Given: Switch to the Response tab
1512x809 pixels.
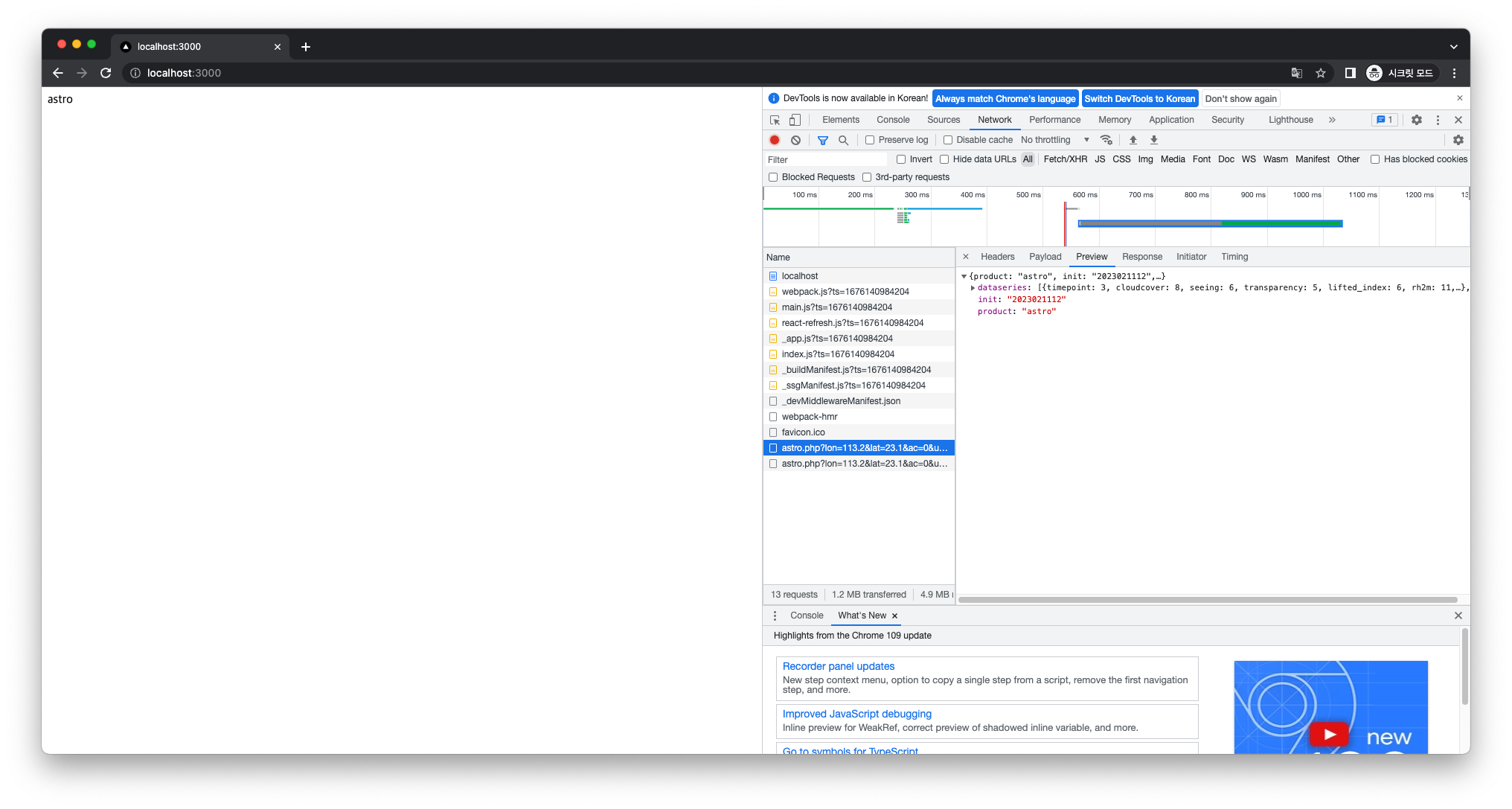Looking at the screenshot, I should pos(1141,257).
